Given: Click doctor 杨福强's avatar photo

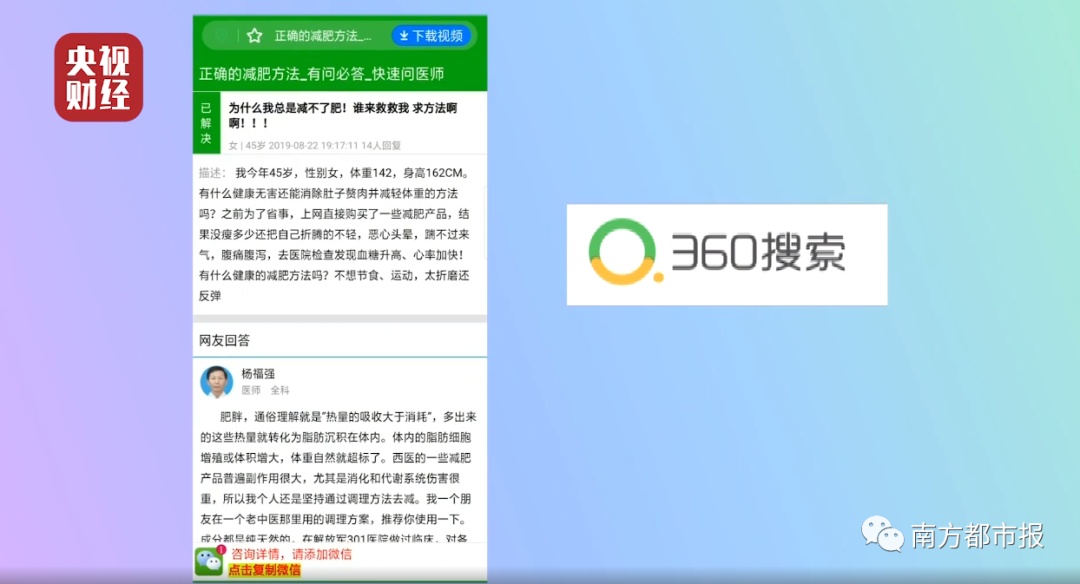Looking at the screenshot, I should [216, 382].
